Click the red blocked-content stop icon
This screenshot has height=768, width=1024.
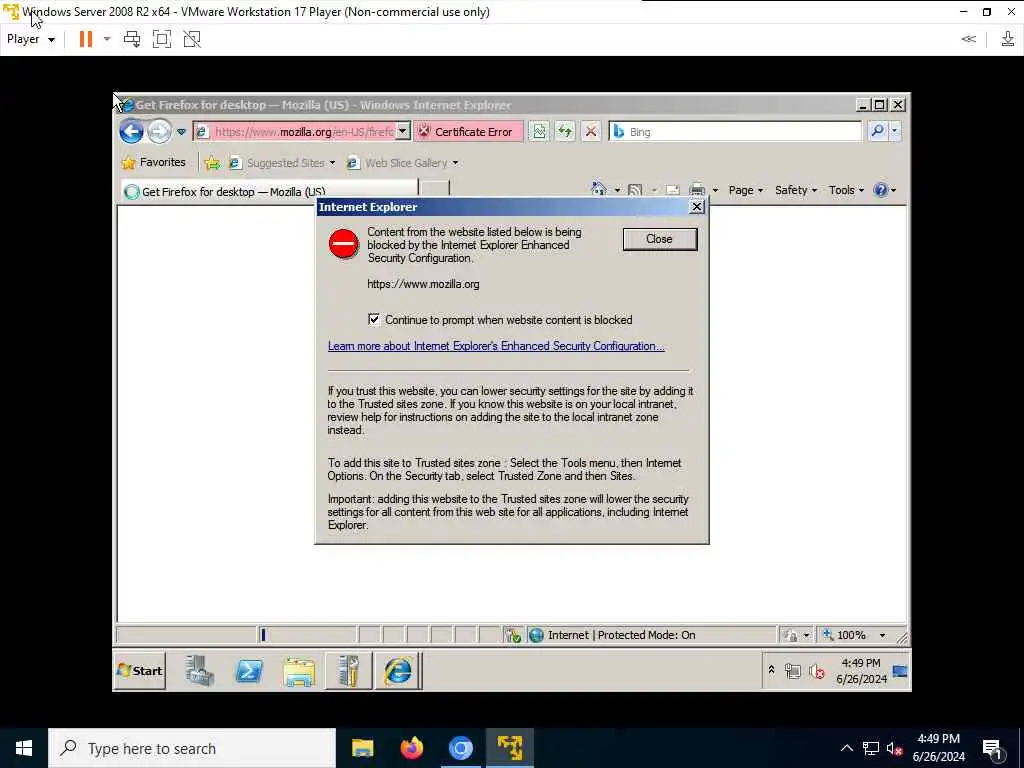tap(344, 244)
